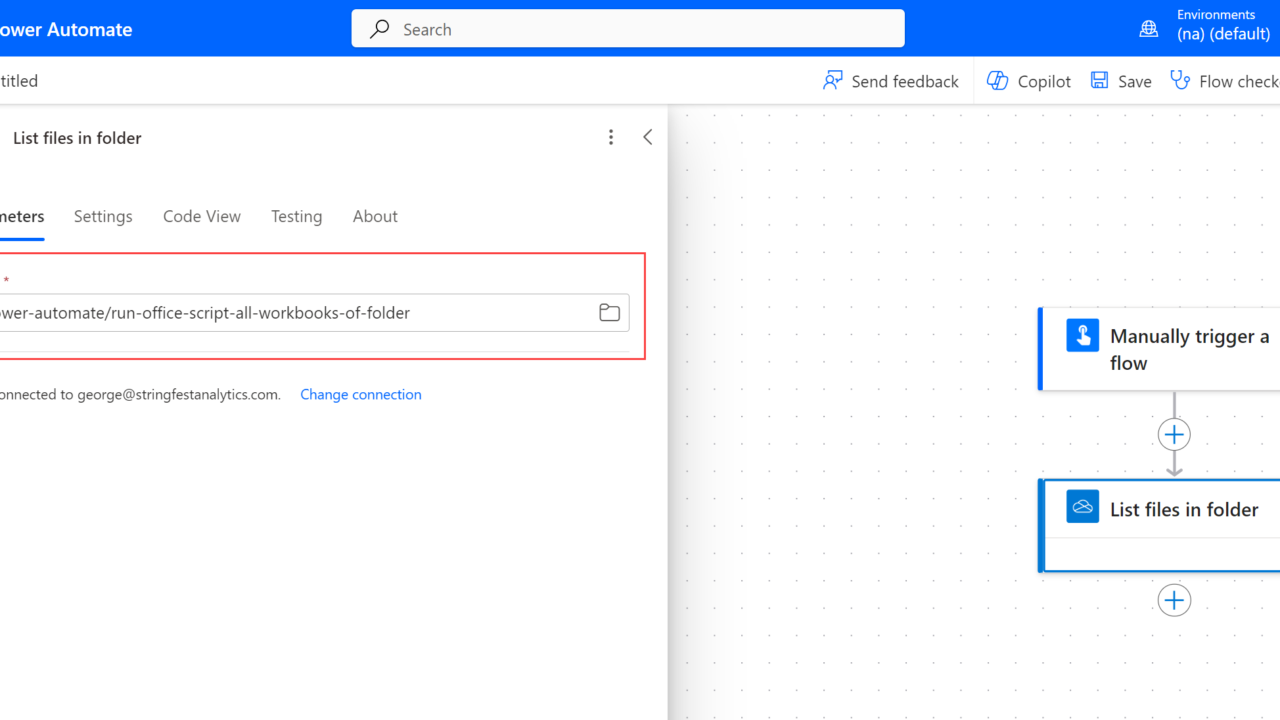Viewport: 1280px width, 720px height.
Task: Open the About tab
Action: (x=375, y=216)
